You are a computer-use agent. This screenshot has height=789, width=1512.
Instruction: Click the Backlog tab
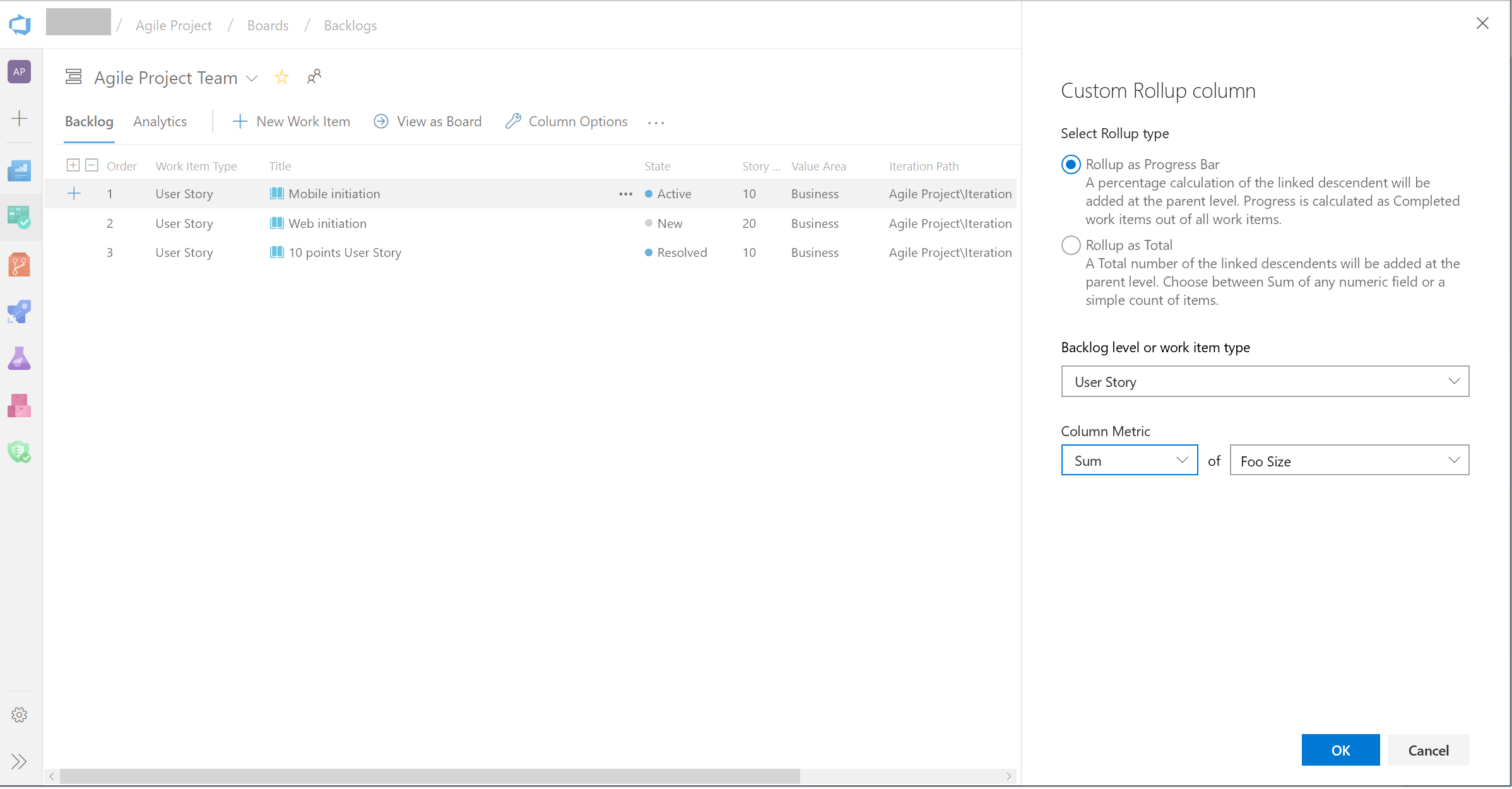88,121
